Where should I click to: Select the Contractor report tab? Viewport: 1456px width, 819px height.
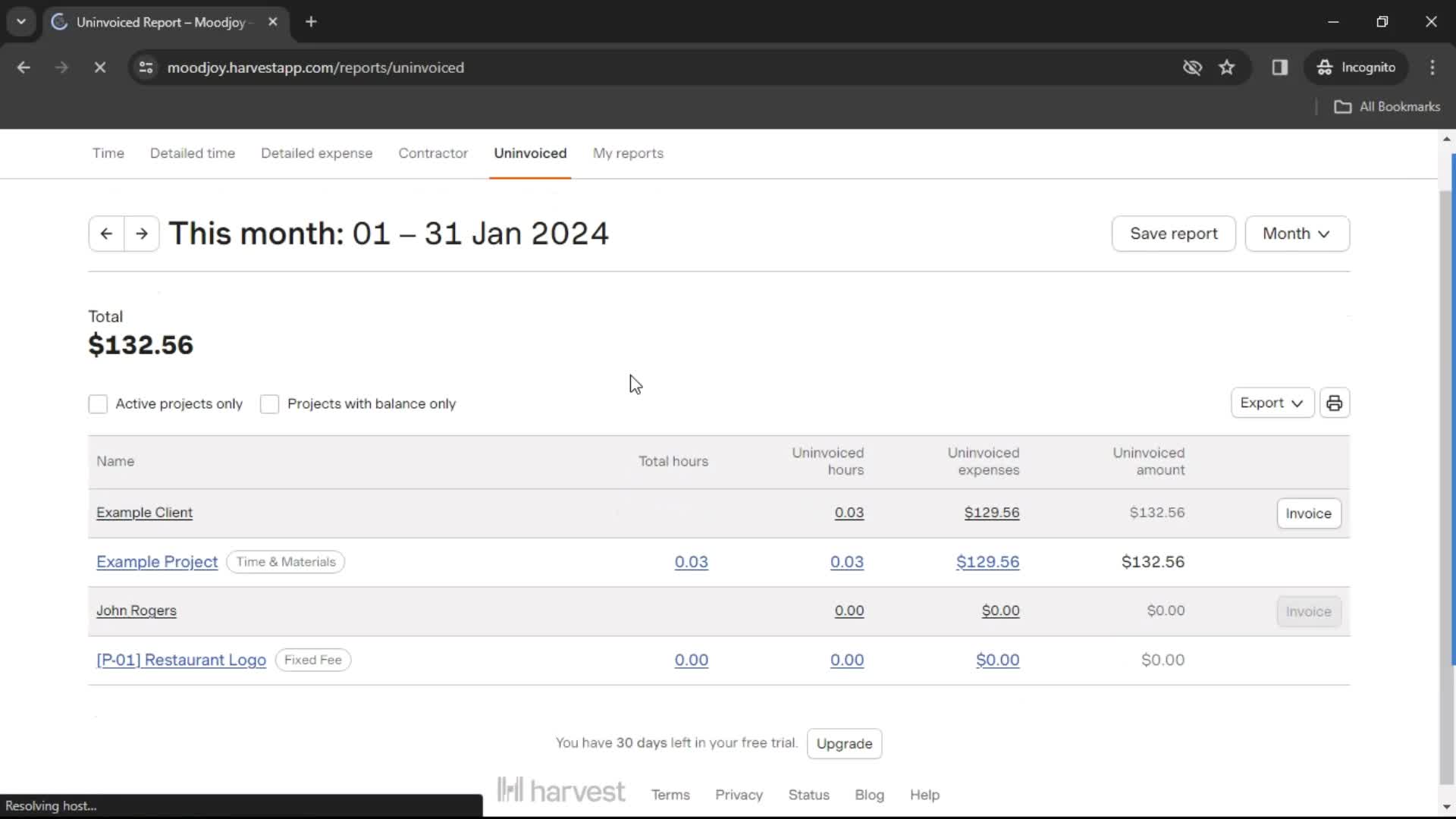coord(433,153)
